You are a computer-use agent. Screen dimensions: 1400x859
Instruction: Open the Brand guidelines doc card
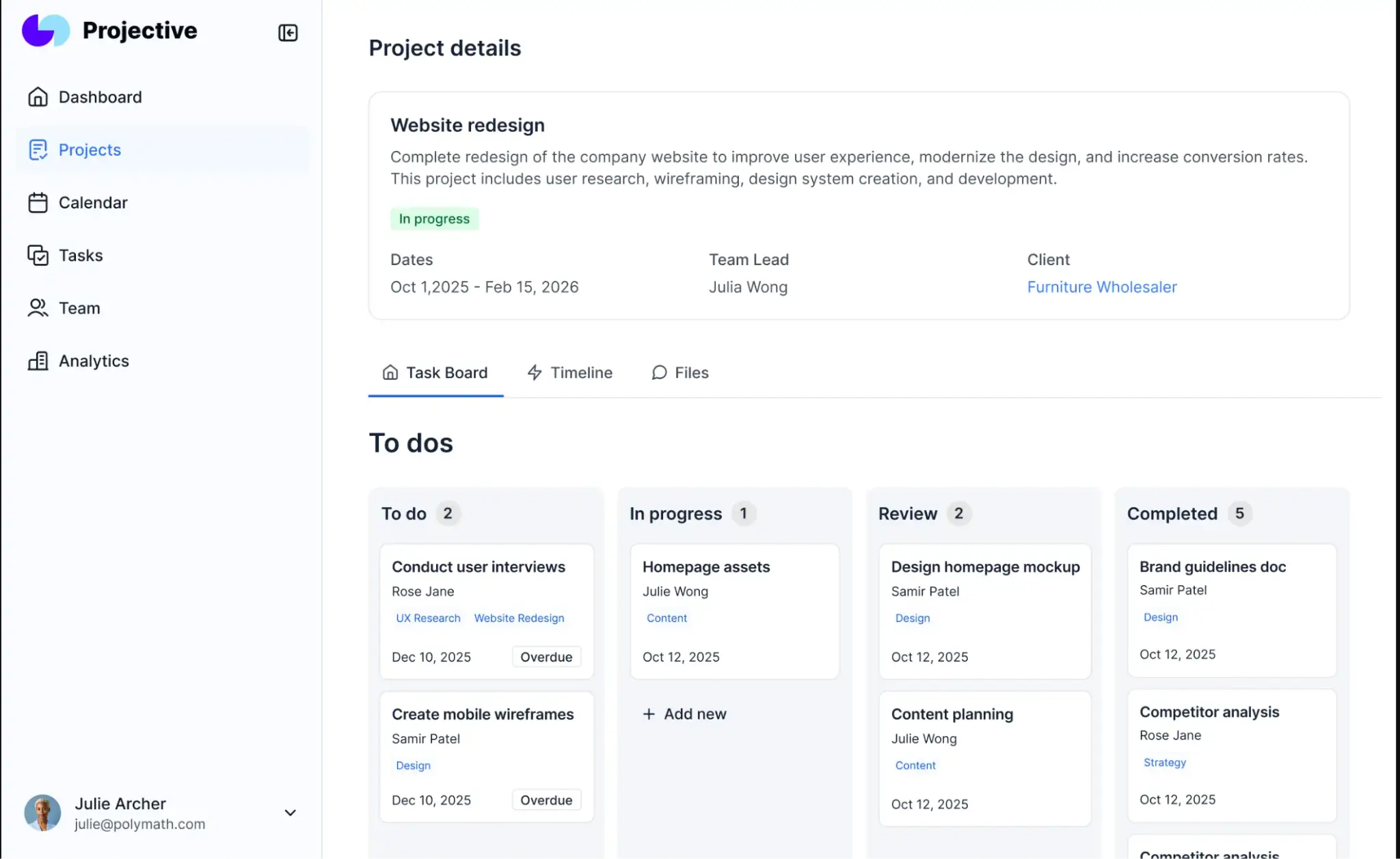(x=1232, y=610)
